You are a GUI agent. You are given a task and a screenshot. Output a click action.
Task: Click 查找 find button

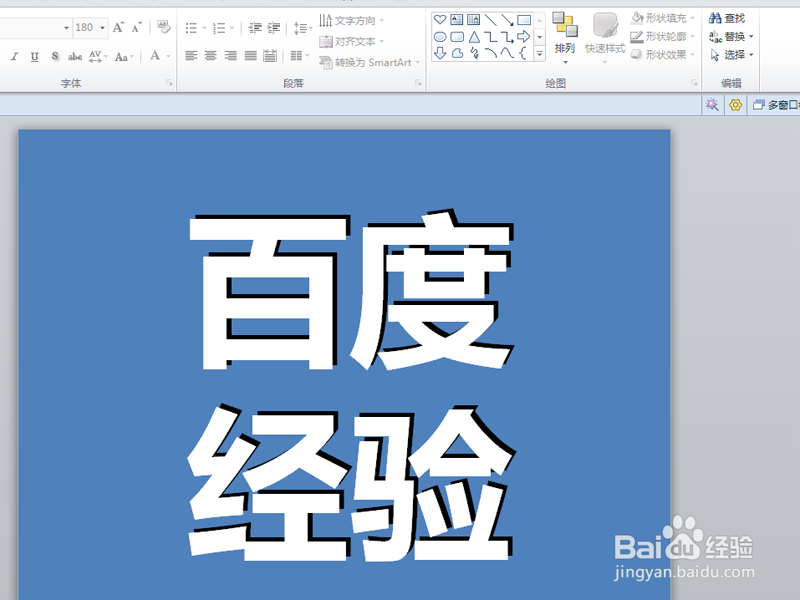point(727,18)
